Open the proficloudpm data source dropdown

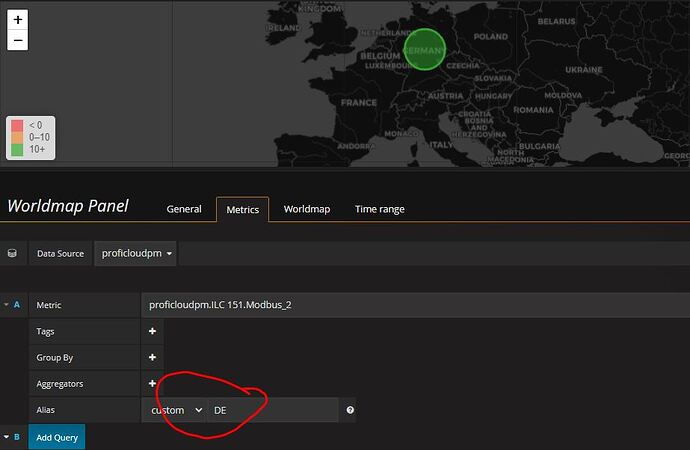pyautogui.click(x=136, y=253)
